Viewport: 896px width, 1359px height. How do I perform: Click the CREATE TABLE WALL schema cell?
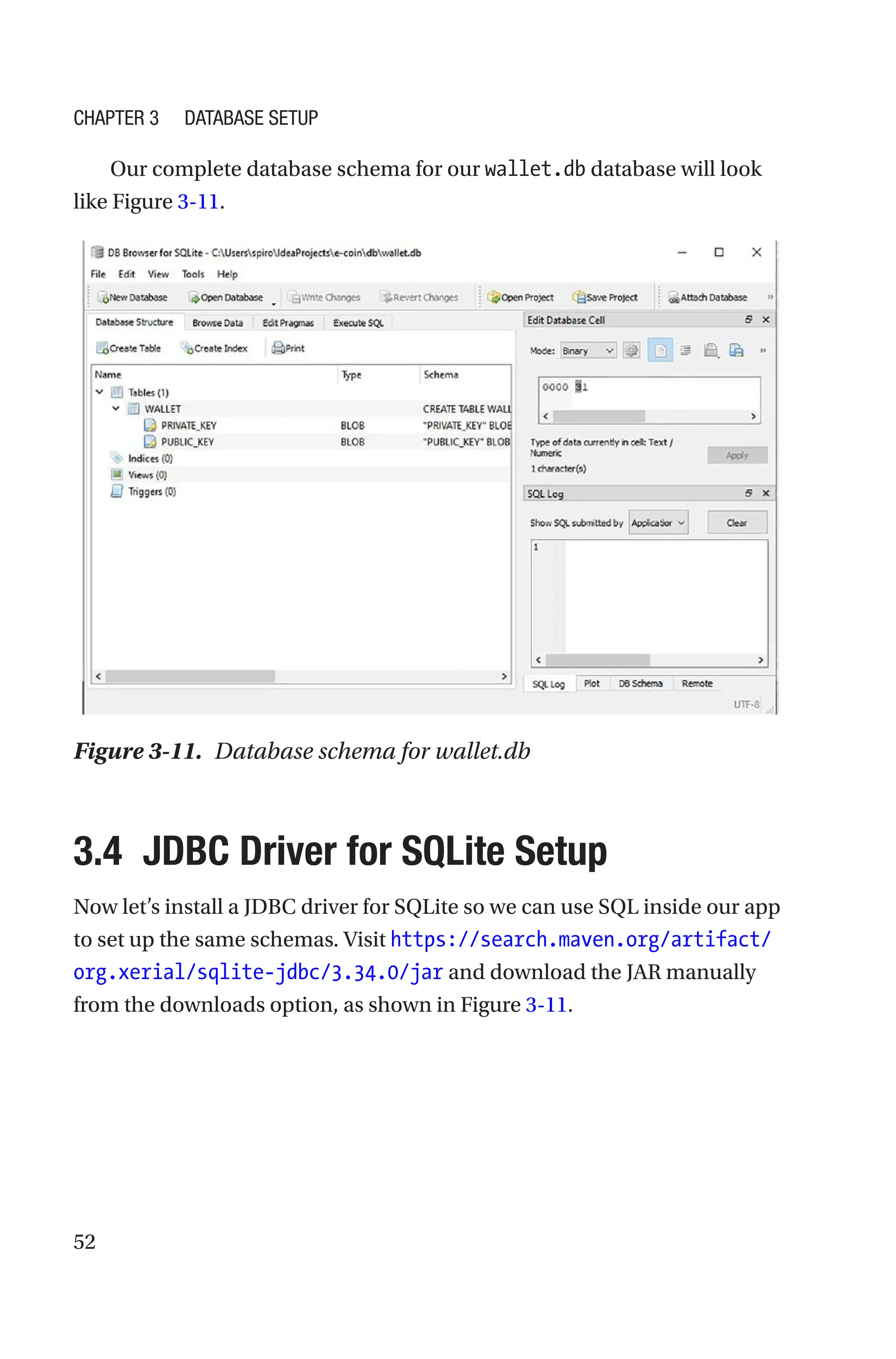point(466,409)
